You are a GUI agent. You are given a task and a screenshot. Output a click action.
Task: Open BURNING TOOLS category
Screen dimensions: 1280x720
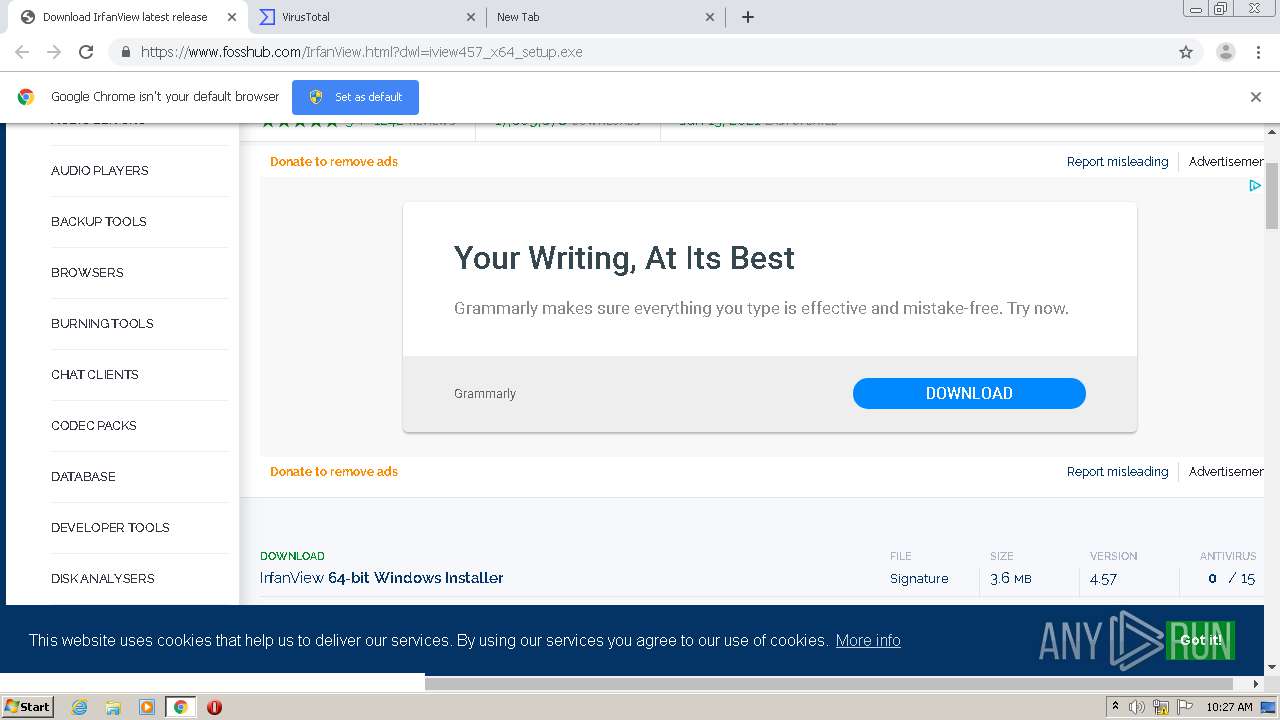[102, 324]
